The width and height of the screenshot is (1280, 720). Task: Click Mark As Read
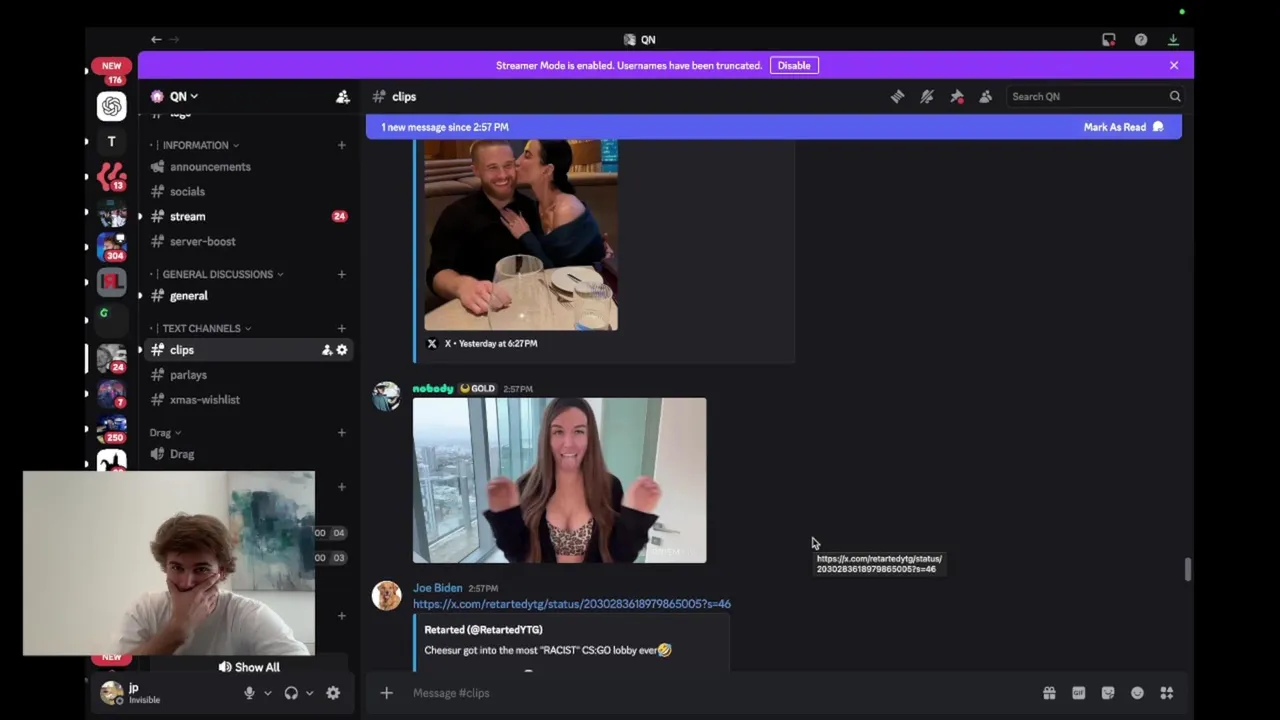[x=1123, y=127]
